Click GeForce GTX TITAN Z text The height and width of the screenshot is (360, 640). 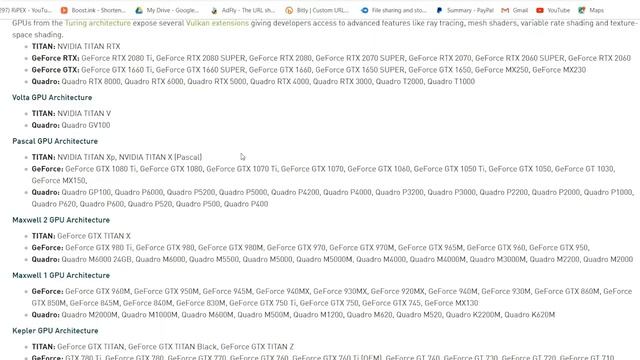coord(257,347)
